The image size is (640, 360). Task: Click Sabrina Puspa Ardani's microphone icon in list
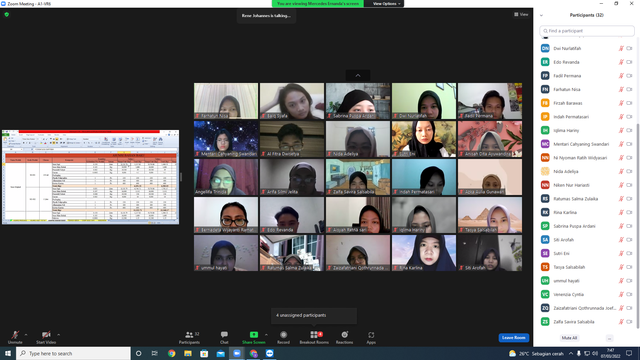(x=621, y=226)
